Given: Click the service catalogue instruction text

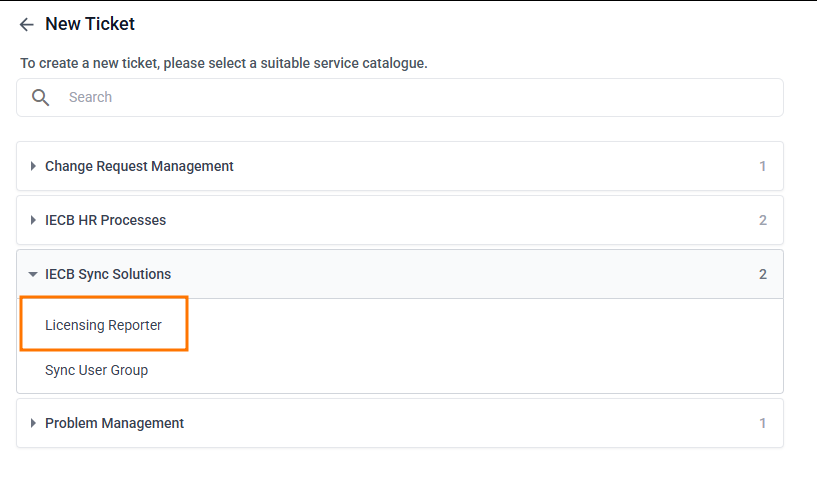Looking at the screenshot, I should click(224, 63).
